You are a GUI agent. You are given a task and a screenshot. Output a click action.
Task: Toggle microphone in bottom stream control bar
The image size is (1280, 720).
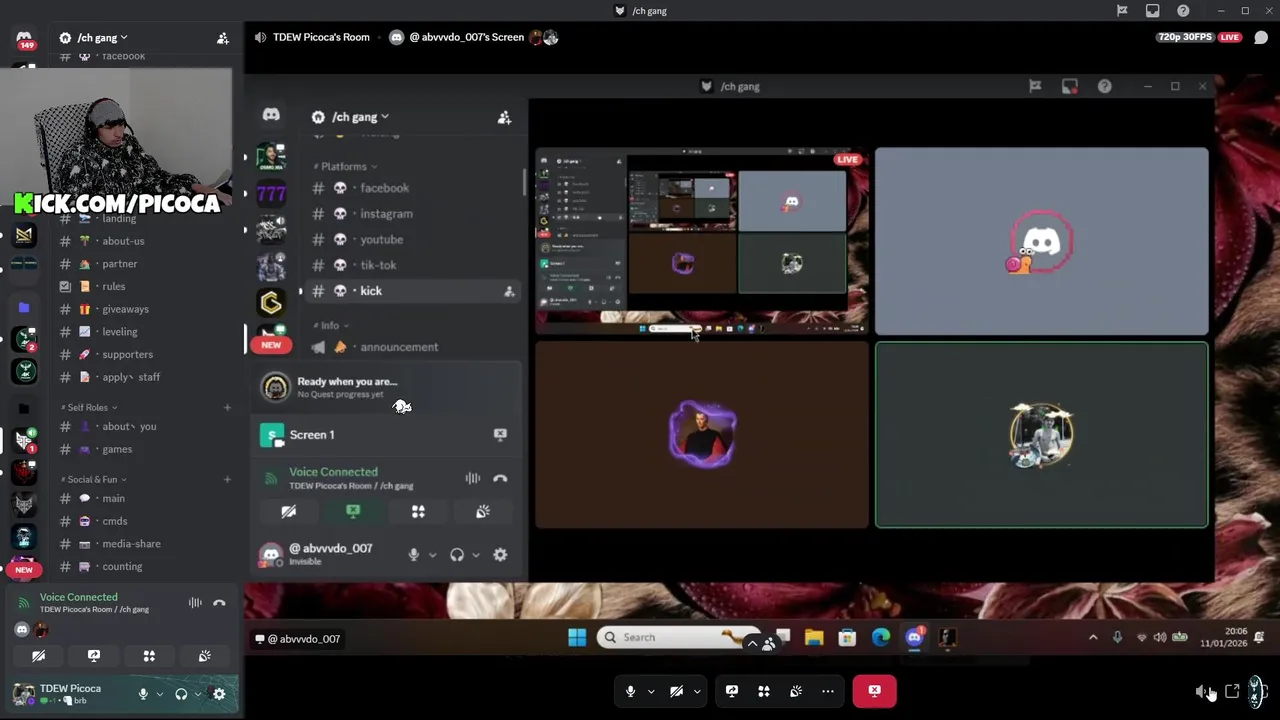tap(630, 691)
